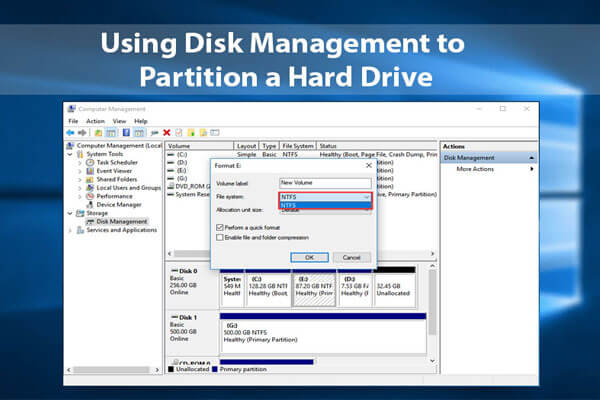Collapse the Storage tree node
Image resolution: width=600 pixels, height=400 pixels.
pos(70,213)
